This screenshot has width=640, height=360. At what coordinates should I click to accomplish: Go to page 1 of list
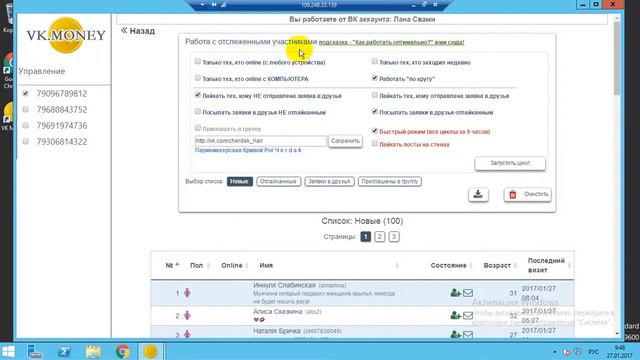(366, 237)
